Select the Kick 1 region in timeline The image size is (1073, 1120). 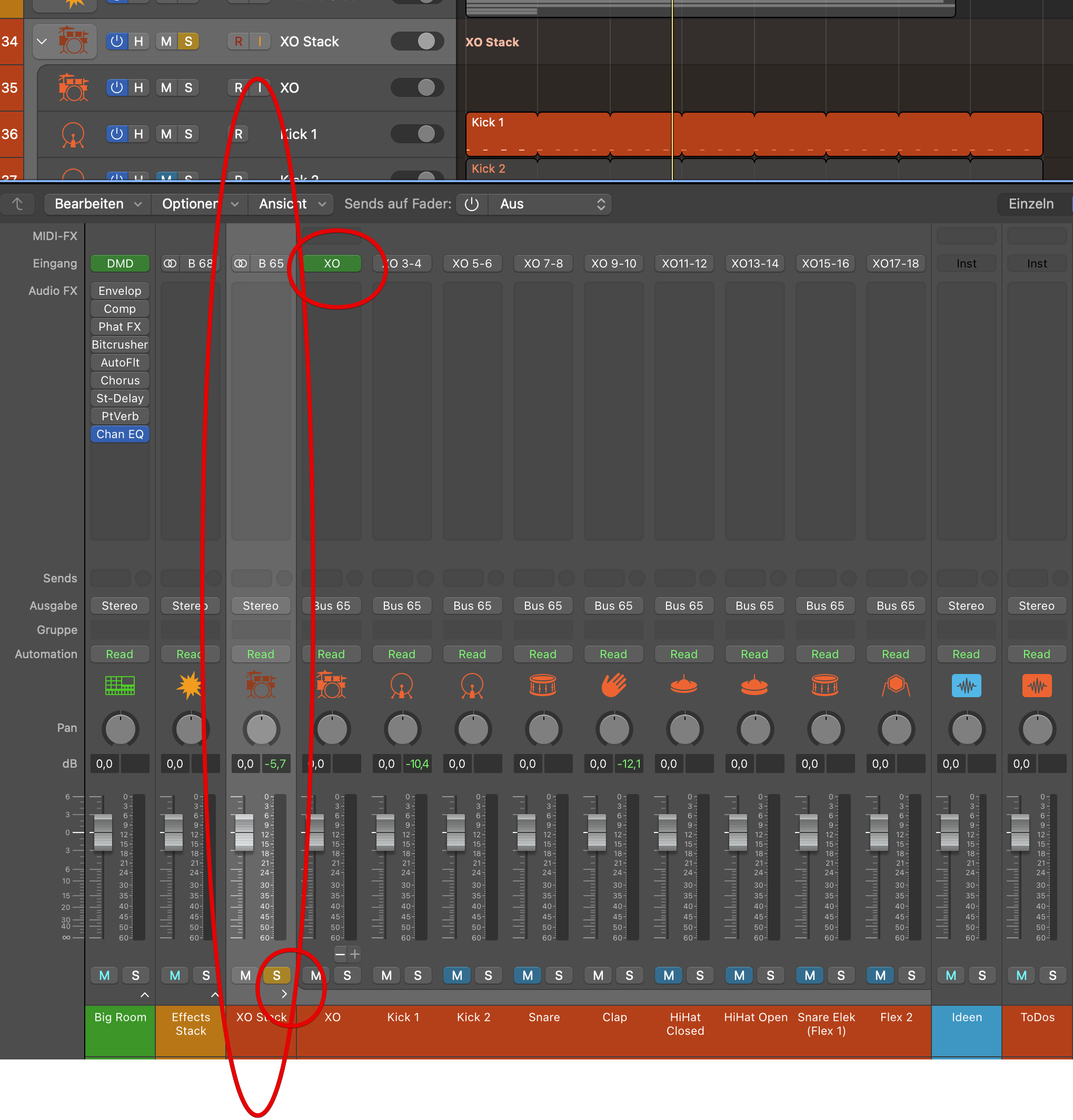point(754,134)
